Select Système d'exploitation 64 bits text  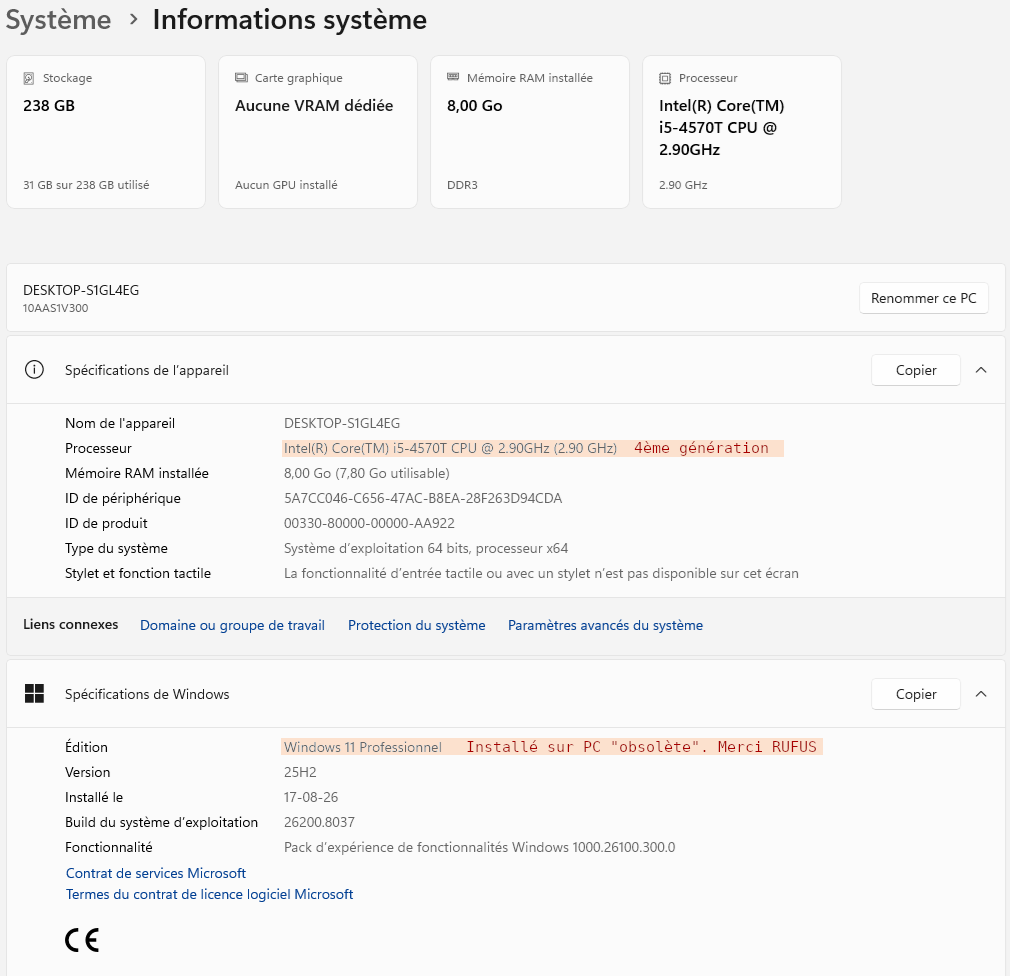click(426, 548)
